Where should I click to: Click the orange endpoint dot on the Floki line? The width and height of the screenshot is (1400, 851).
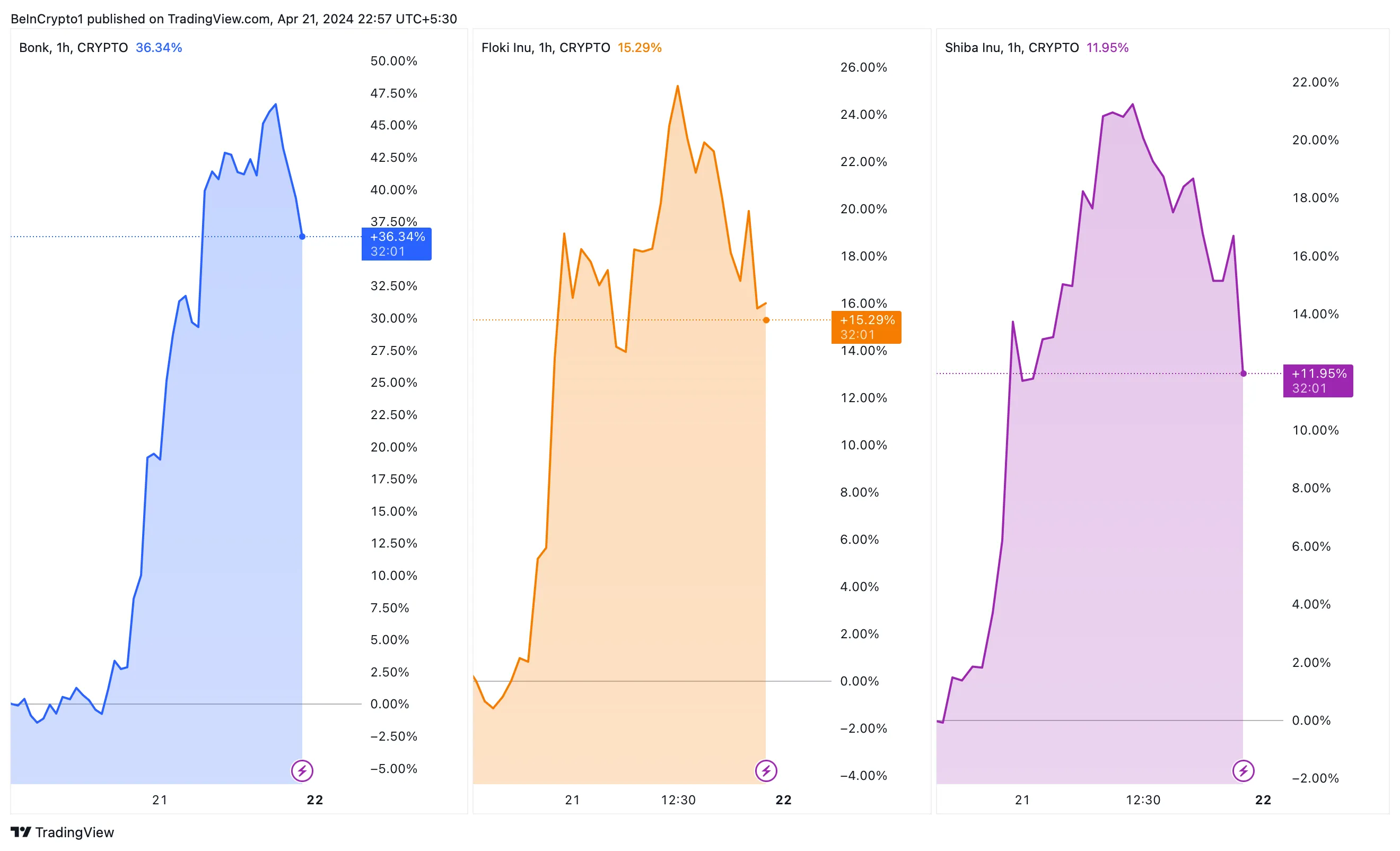[766, 320]
